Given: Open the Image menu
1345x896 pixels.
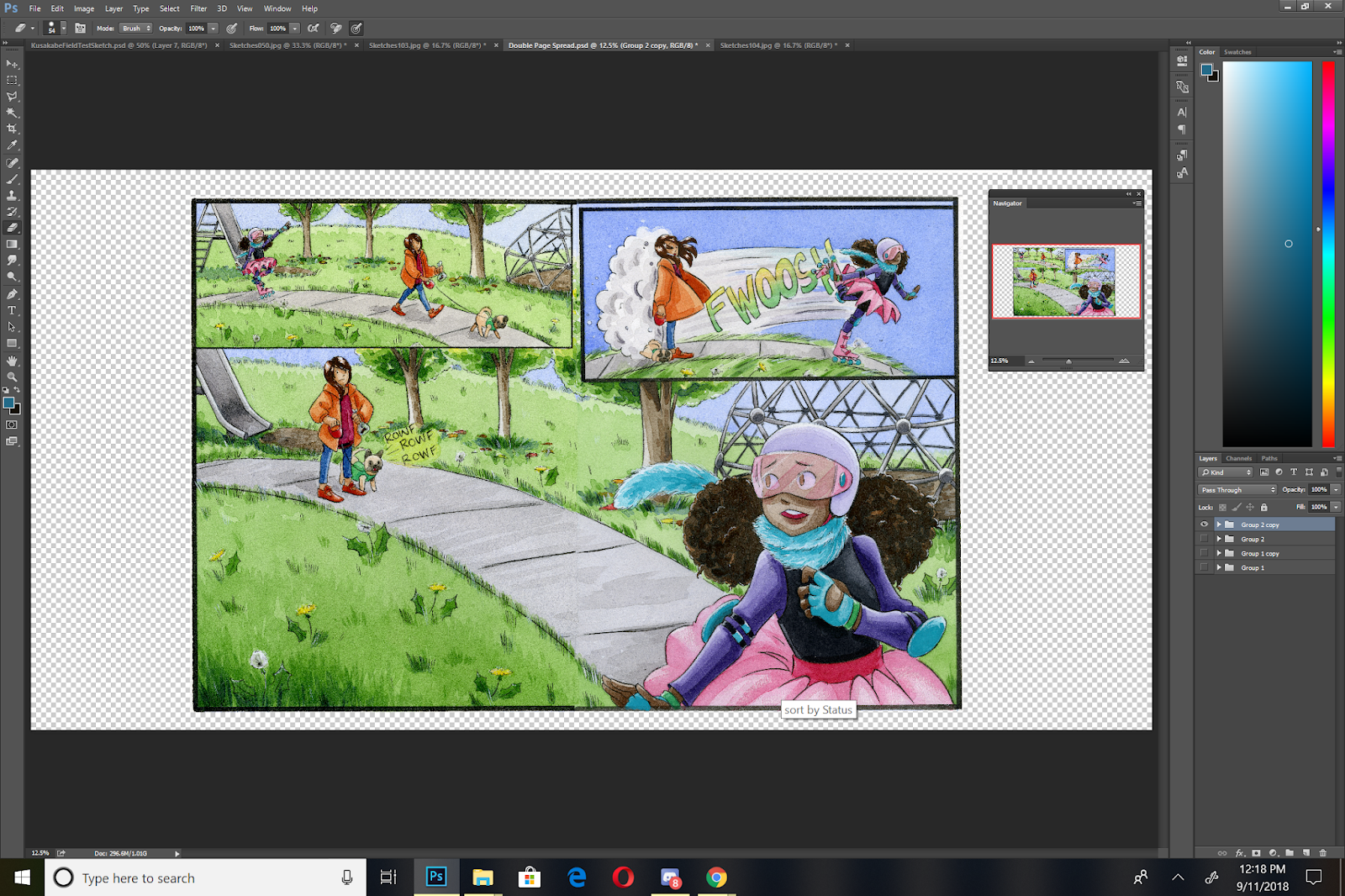Looking at the screenshot, I should [x=84, y=8].
